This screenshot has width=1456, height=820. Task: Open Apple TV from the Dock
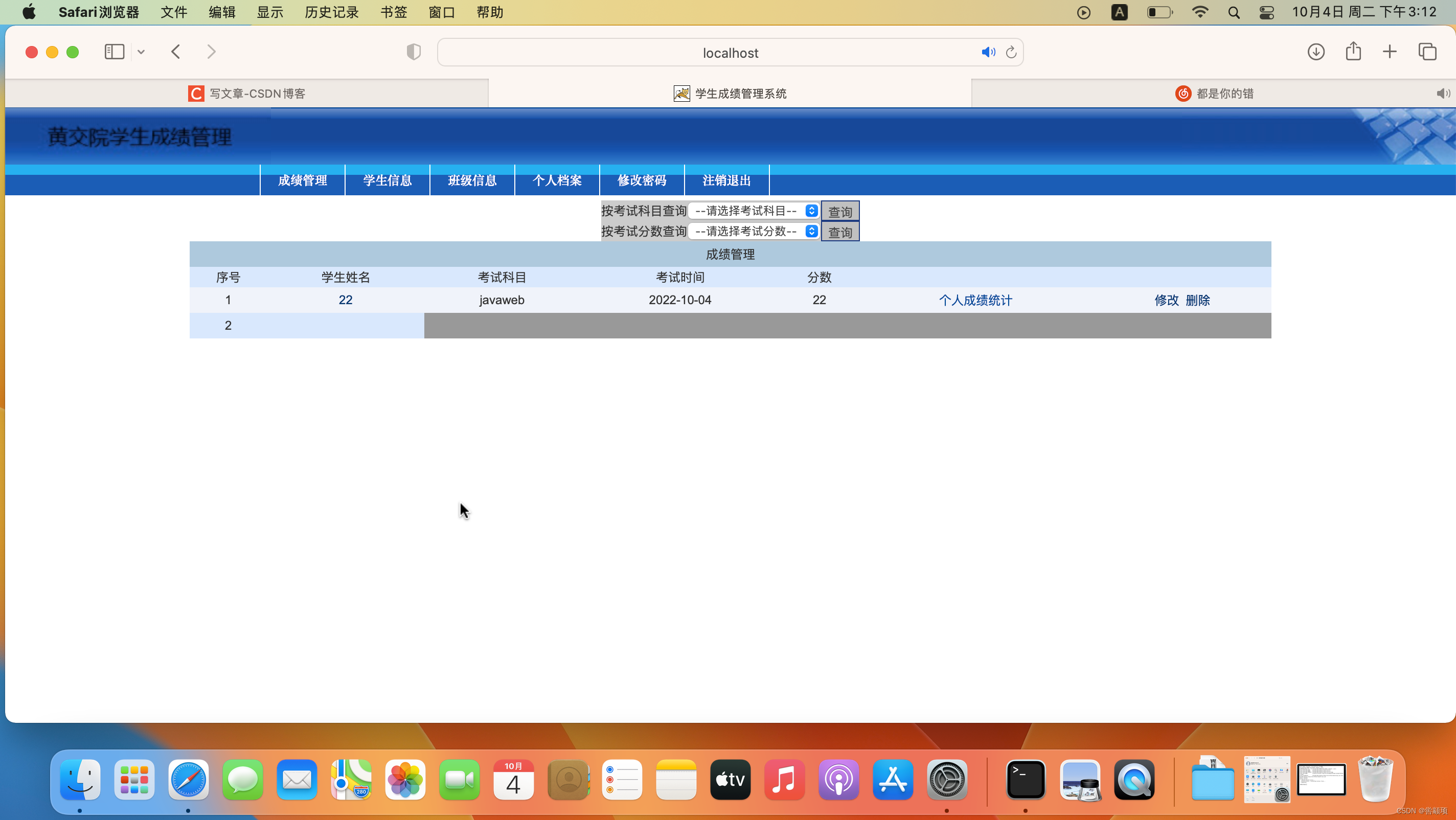[x=730, y=780]
